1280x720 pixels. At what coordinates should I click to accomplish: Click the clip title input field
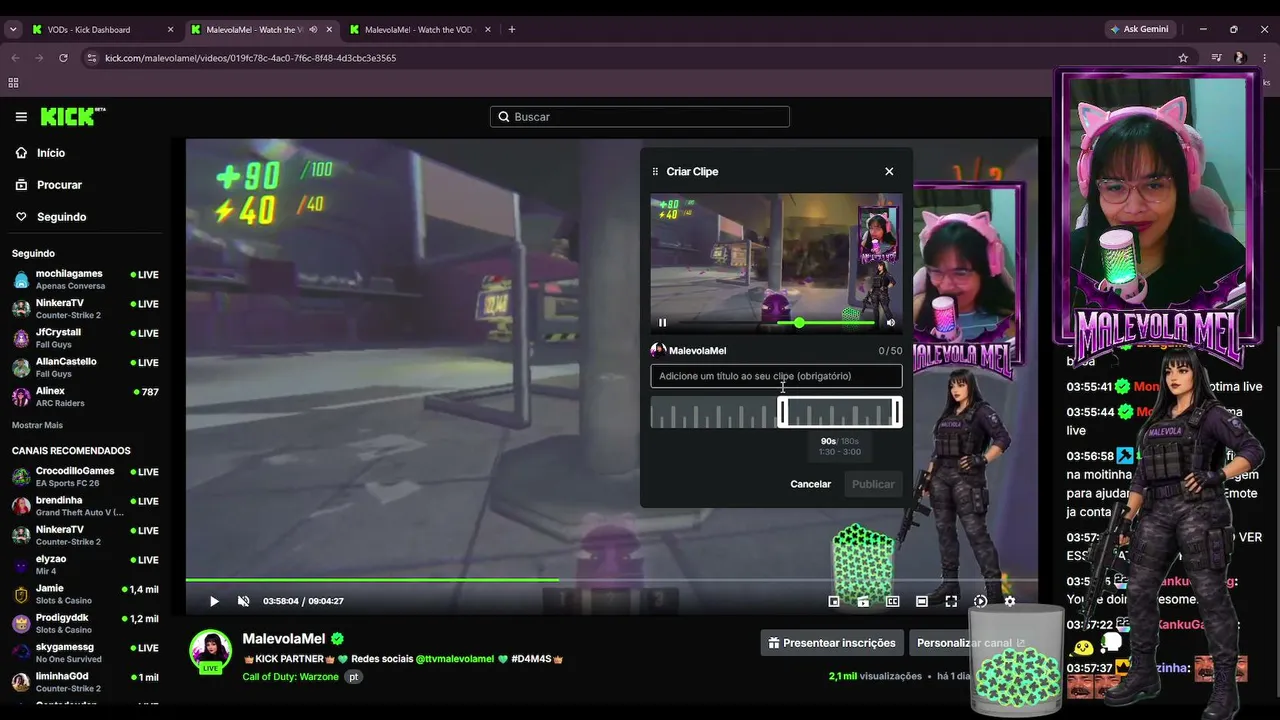[x=776, y=376]
